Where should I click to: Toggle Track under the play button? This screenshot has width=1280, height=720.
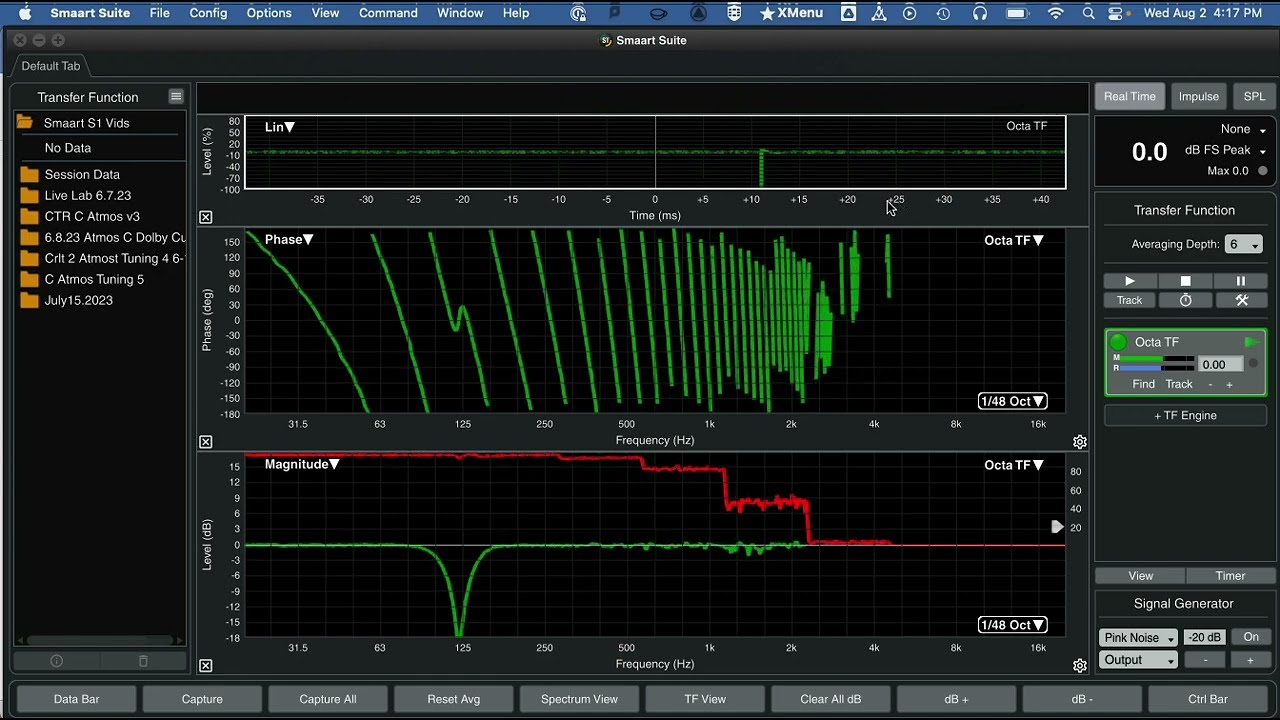click(x=1130, y=300)
